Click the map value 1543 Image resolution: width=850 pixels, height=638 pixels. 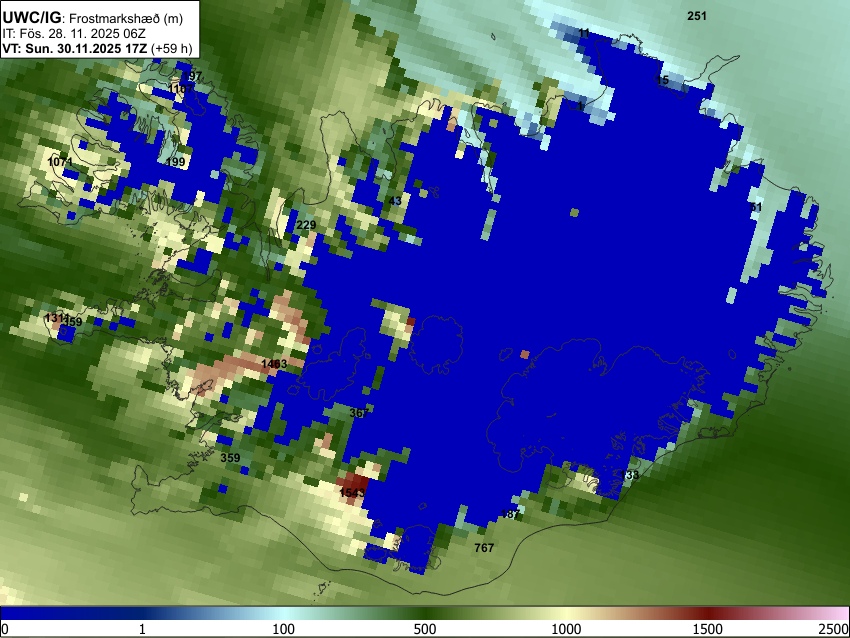point(352,492)
